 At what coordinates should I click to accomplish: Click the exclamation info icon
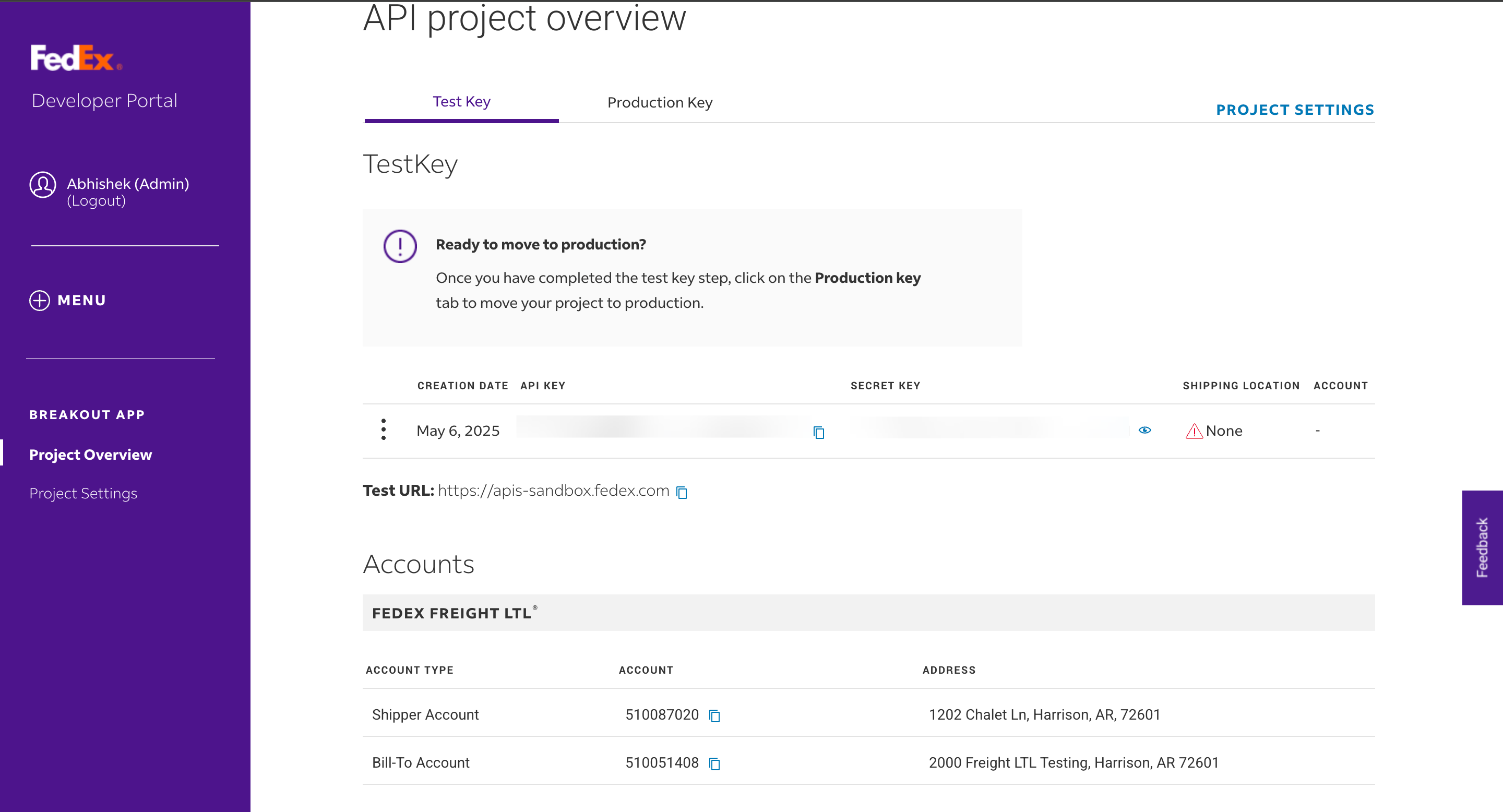[x=400, y=246]
